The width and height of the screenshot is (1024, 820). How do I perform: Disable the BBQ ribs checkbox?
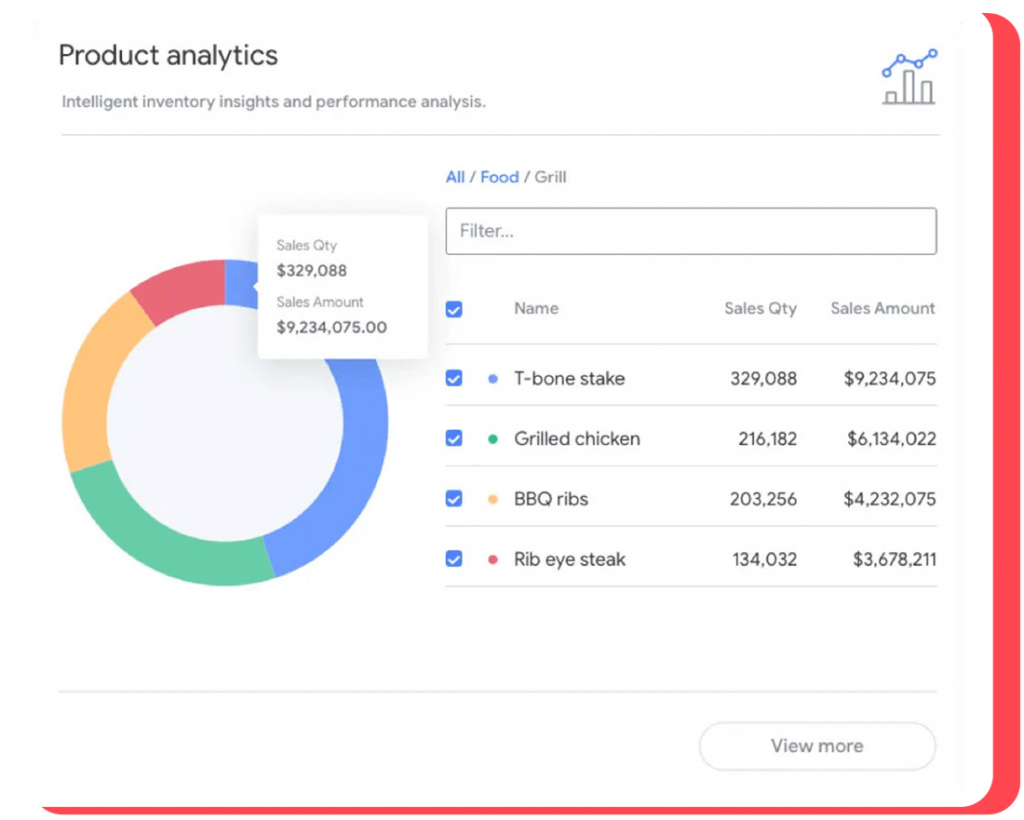454,499
